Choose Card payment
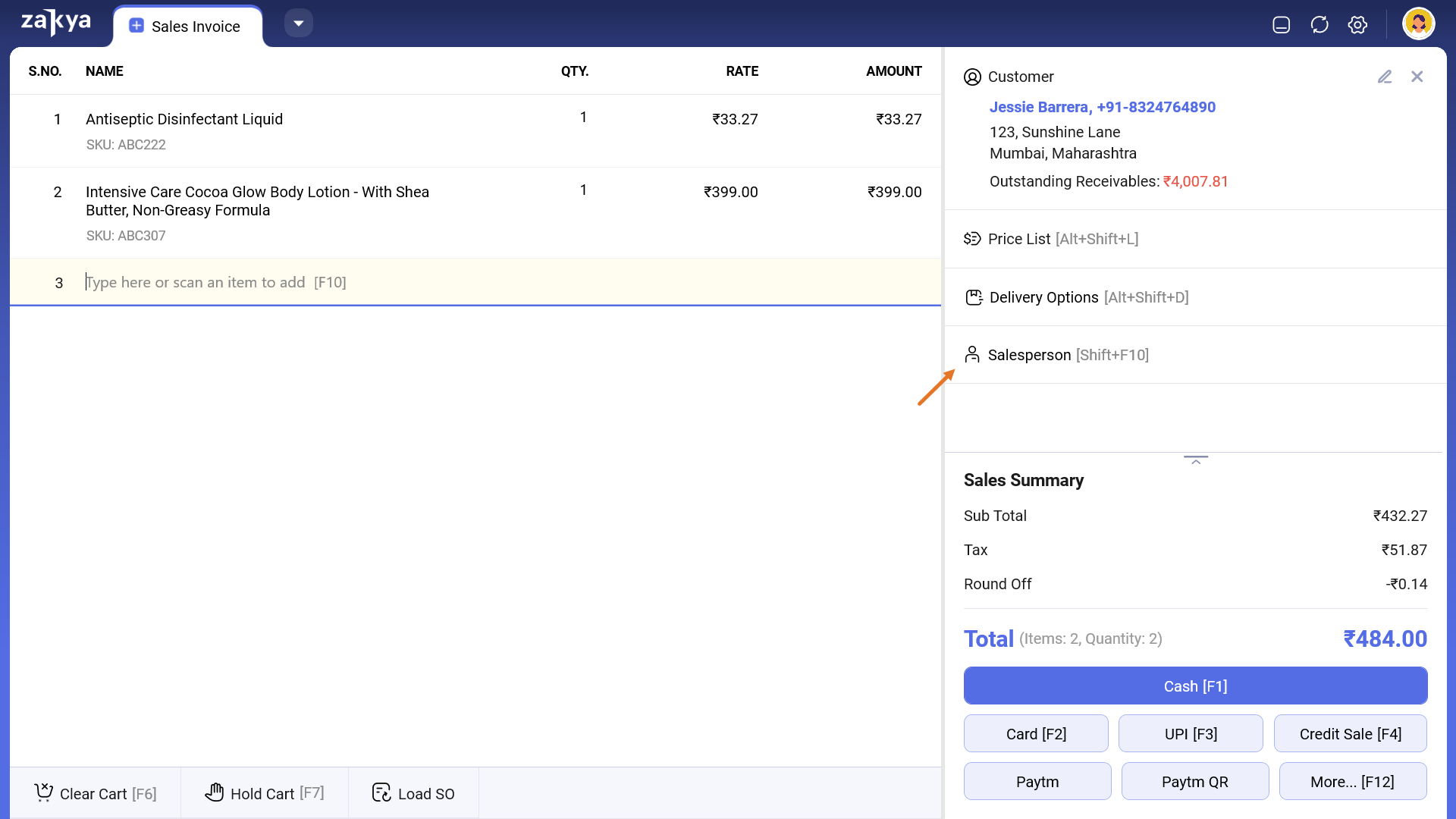The height and width of the screenshot is (819, 1456). [1036, 734]
